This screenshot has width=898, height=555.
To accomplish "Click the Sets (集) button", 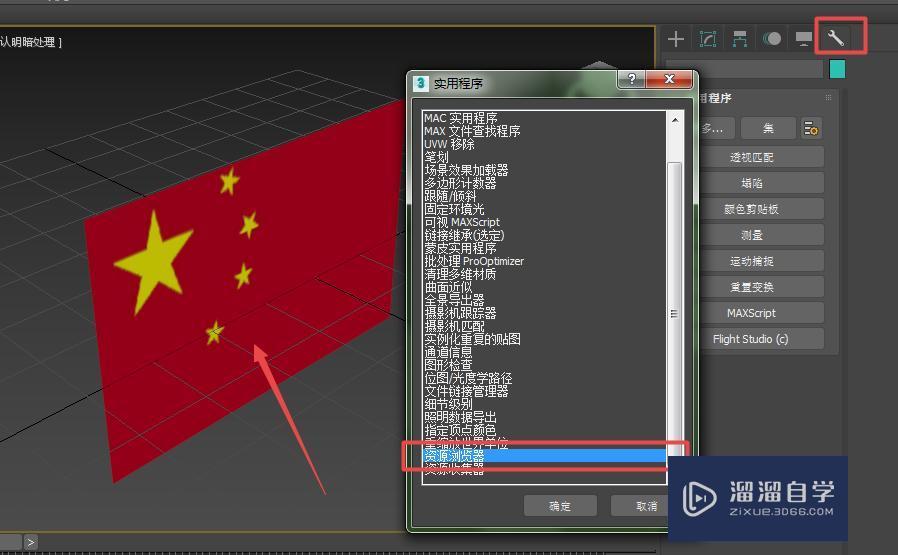I will (x=768, y=128).
